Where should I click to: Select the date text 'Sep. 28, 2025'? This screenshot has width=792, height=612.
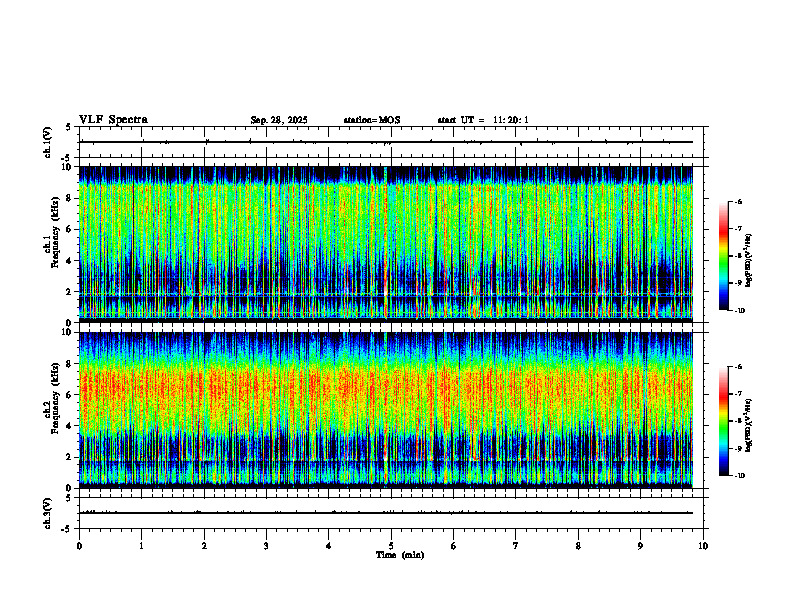[x=279, y=120]
